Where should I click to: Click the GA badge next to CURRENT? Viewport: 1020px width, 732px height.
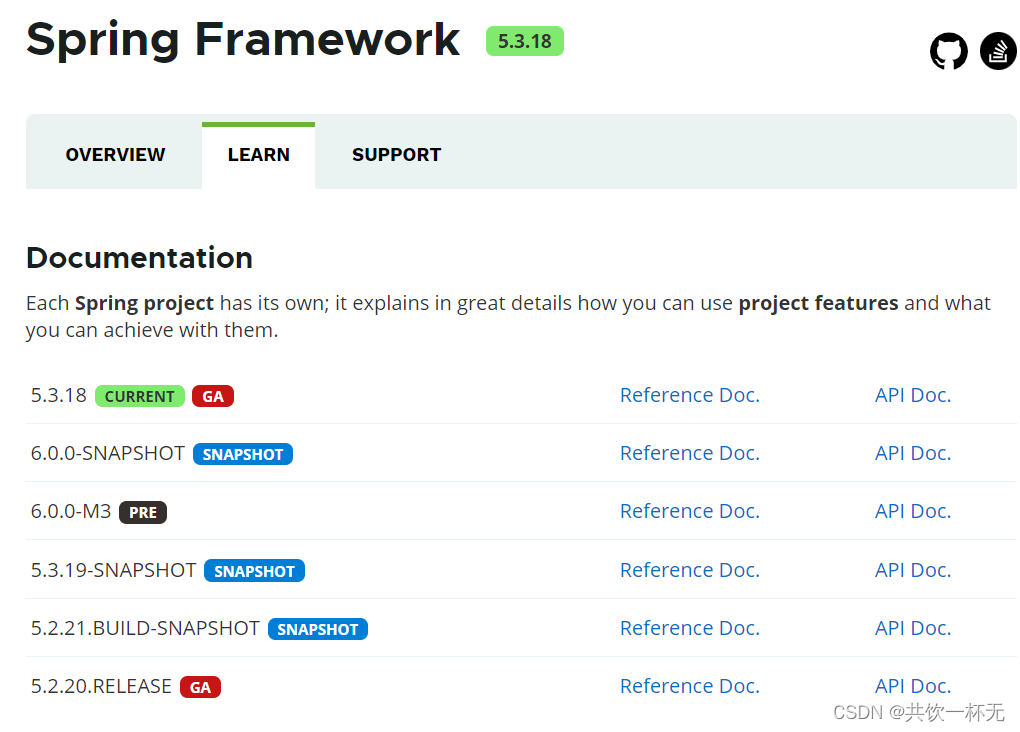coord(213,396)
